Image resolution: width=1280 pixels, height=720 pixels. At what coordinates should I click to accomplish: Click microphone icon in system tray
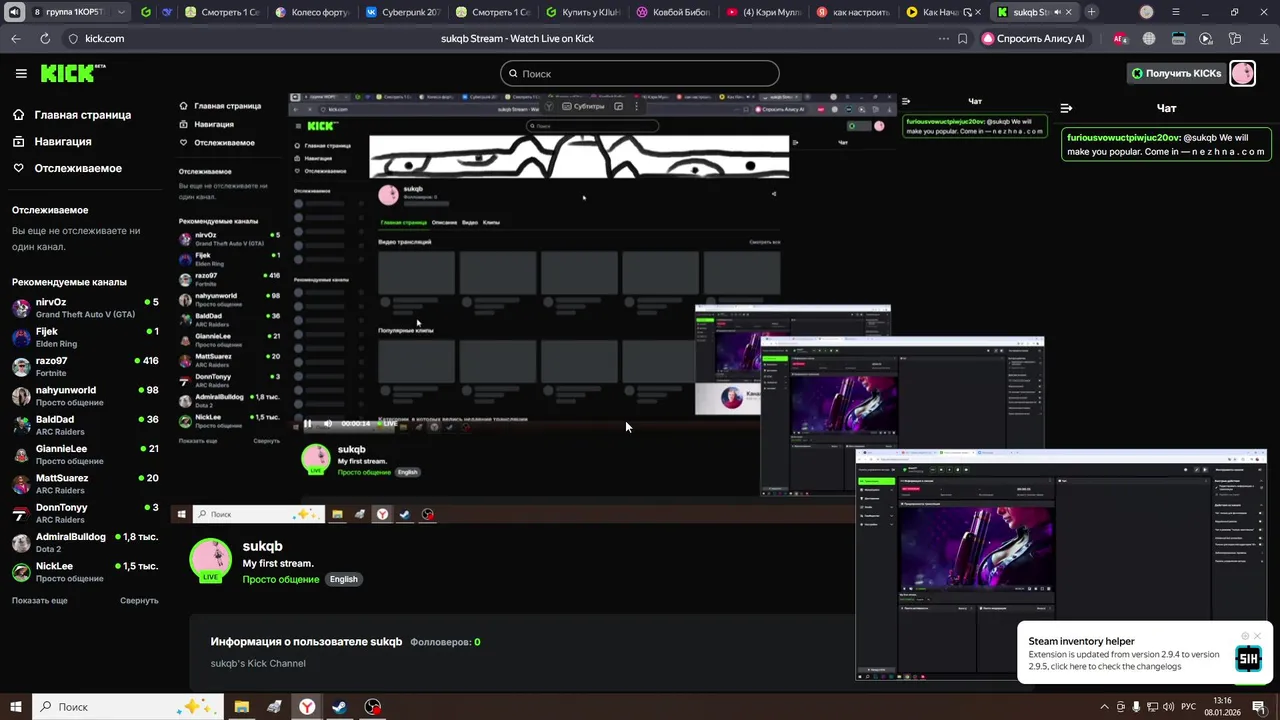pyautogui.click(x=1136, y=707)
